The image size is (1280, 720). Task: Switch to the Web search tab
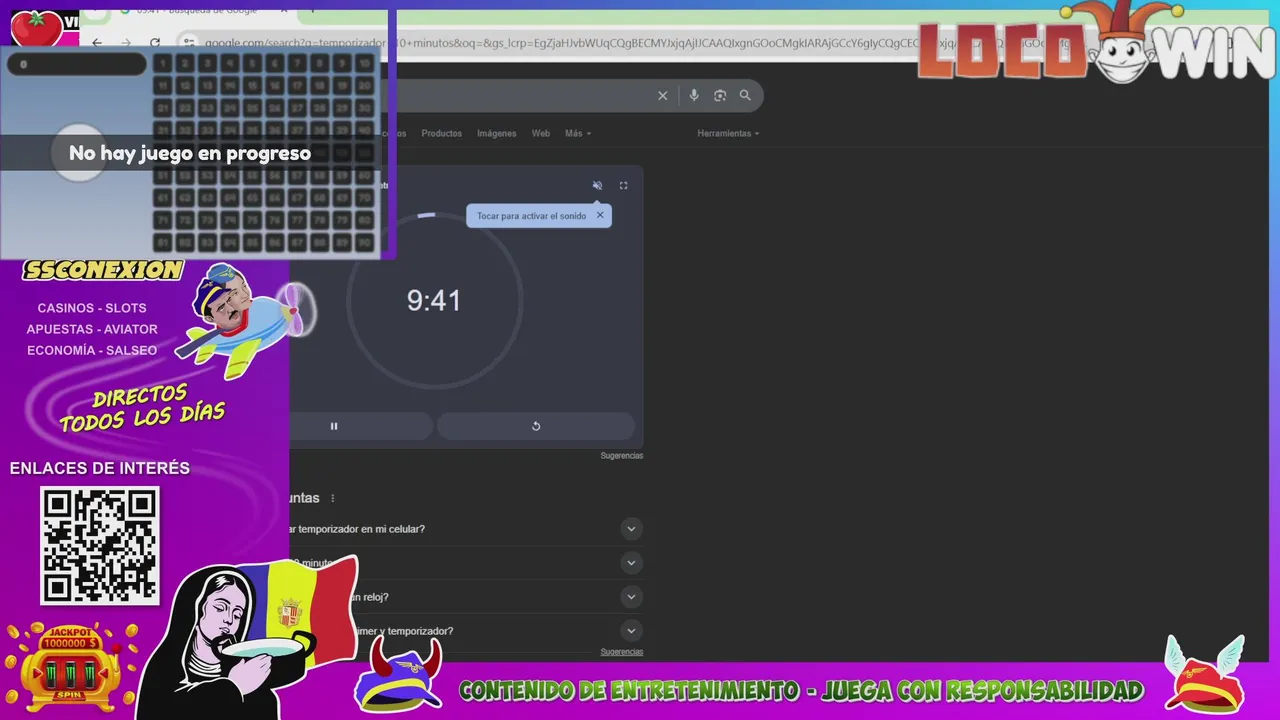540,133
